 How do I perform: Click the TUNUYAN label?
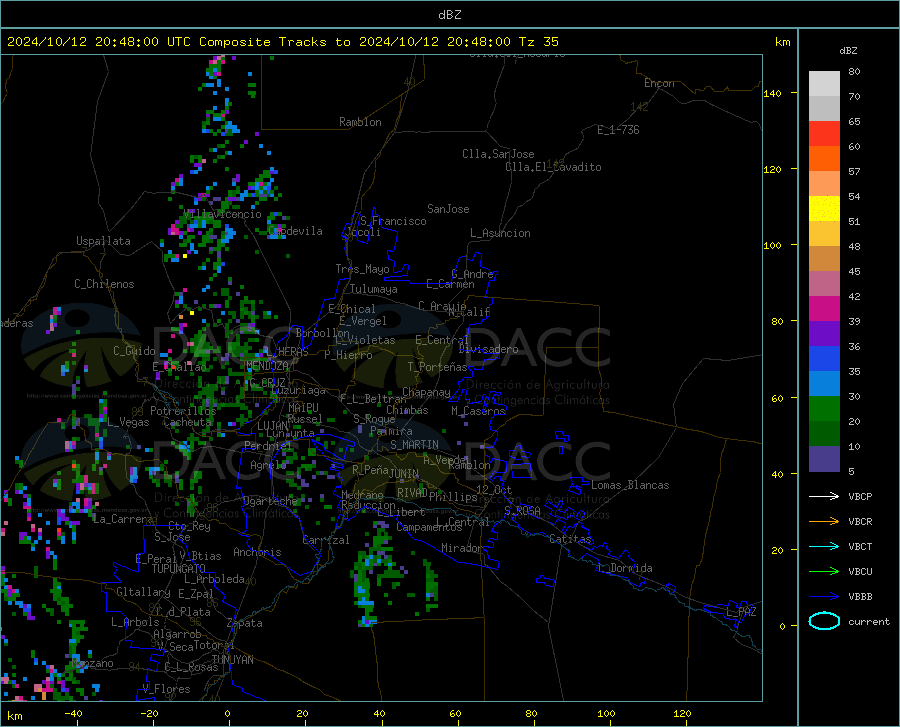point(232,660)
